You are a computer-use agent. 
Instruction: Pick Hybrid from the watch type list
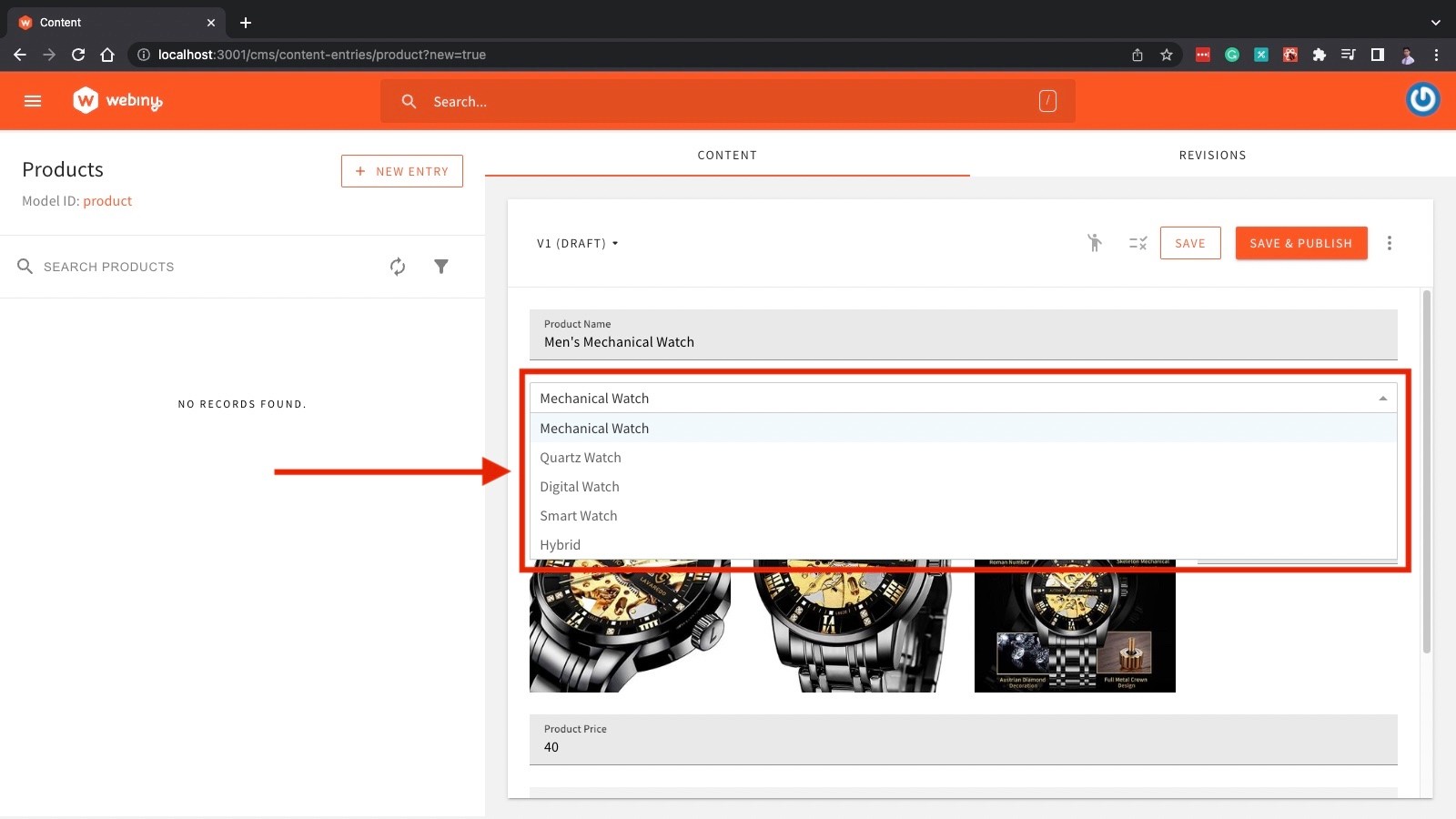tap(561, 545)
